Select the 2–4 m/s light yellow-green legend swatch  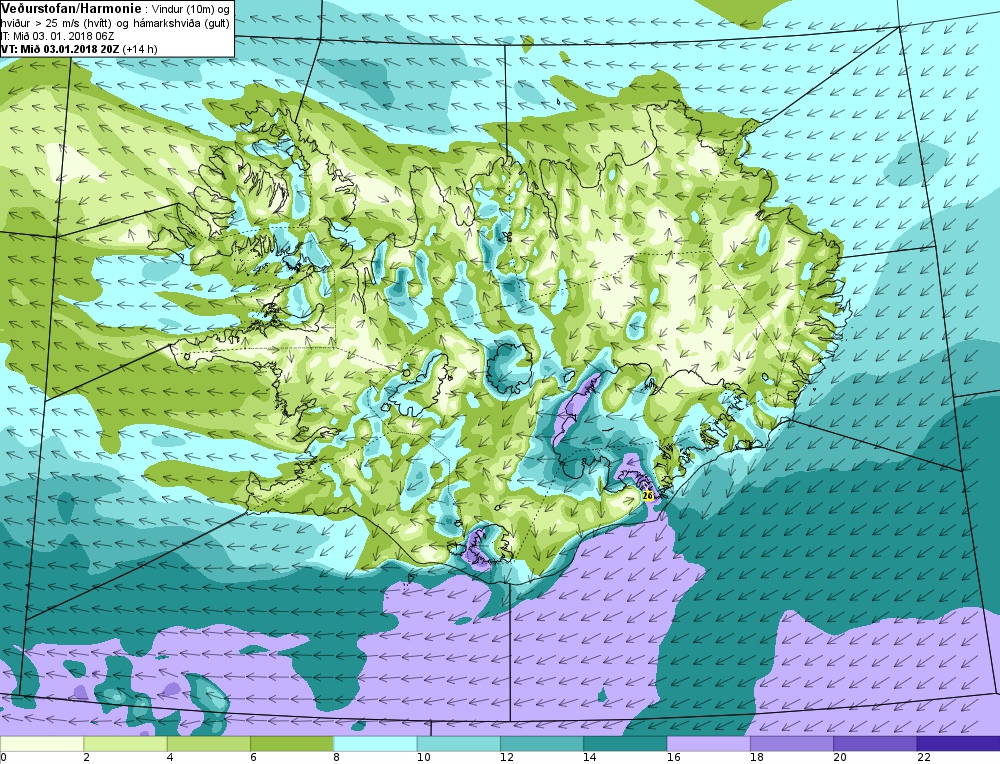click(125, 744)
